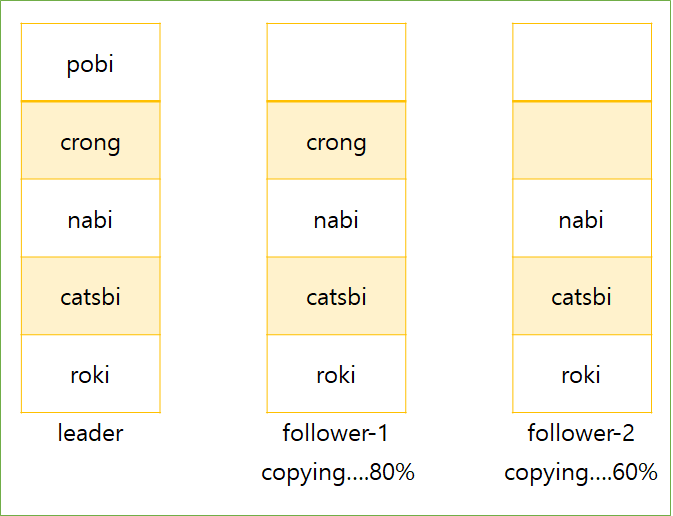
Task: Select catsbi cell in follower-1 column
Action: click(x=336, y=295)
